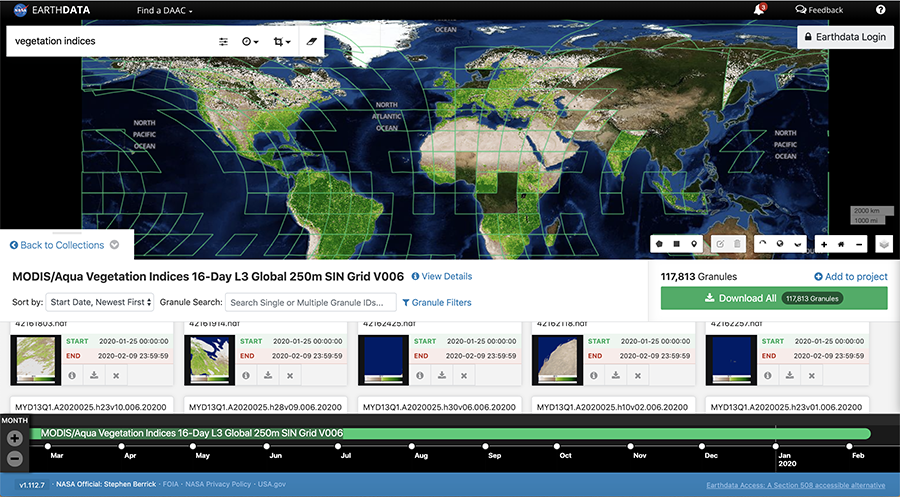Remove granule 42162118.hdf from results
This screenshot has width=900, height=497.
click(x=638, y=375)
